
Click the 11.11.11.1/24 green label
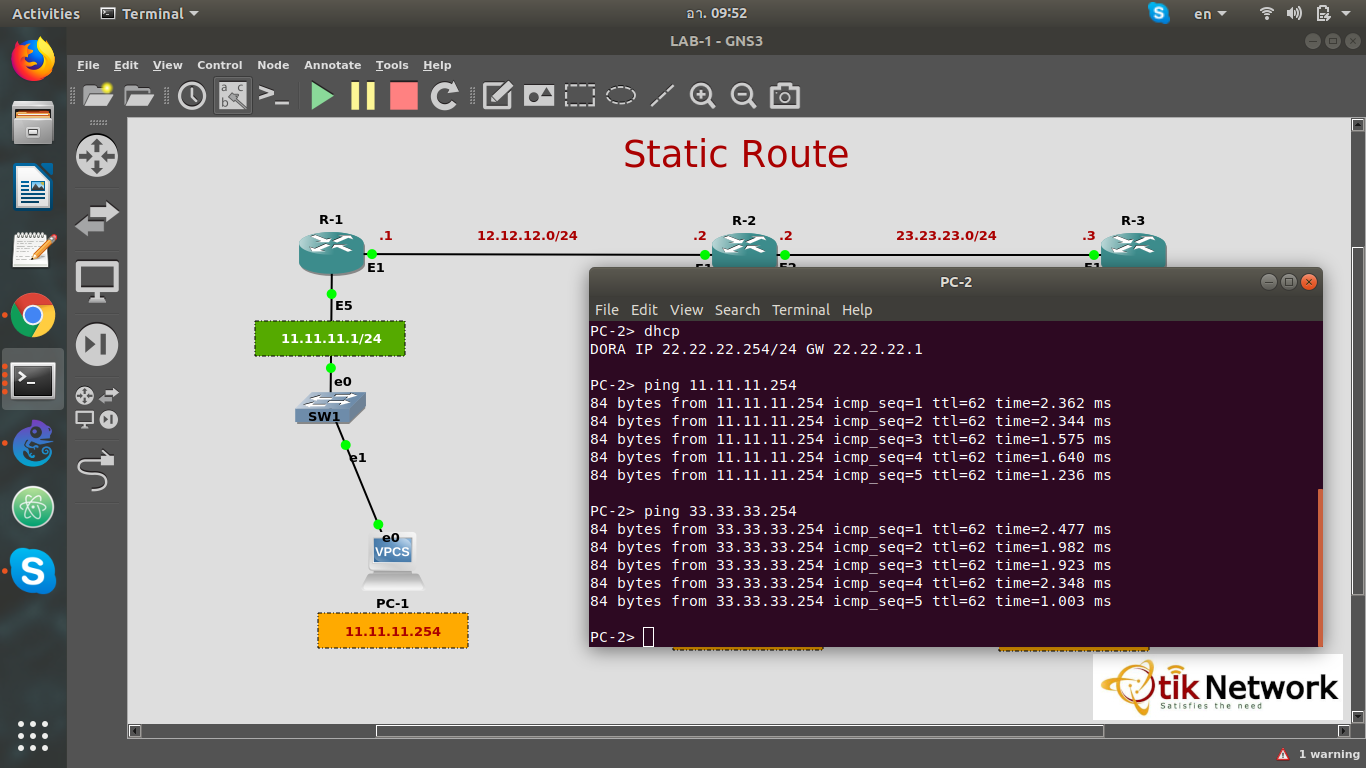click(x=331, y=339)
